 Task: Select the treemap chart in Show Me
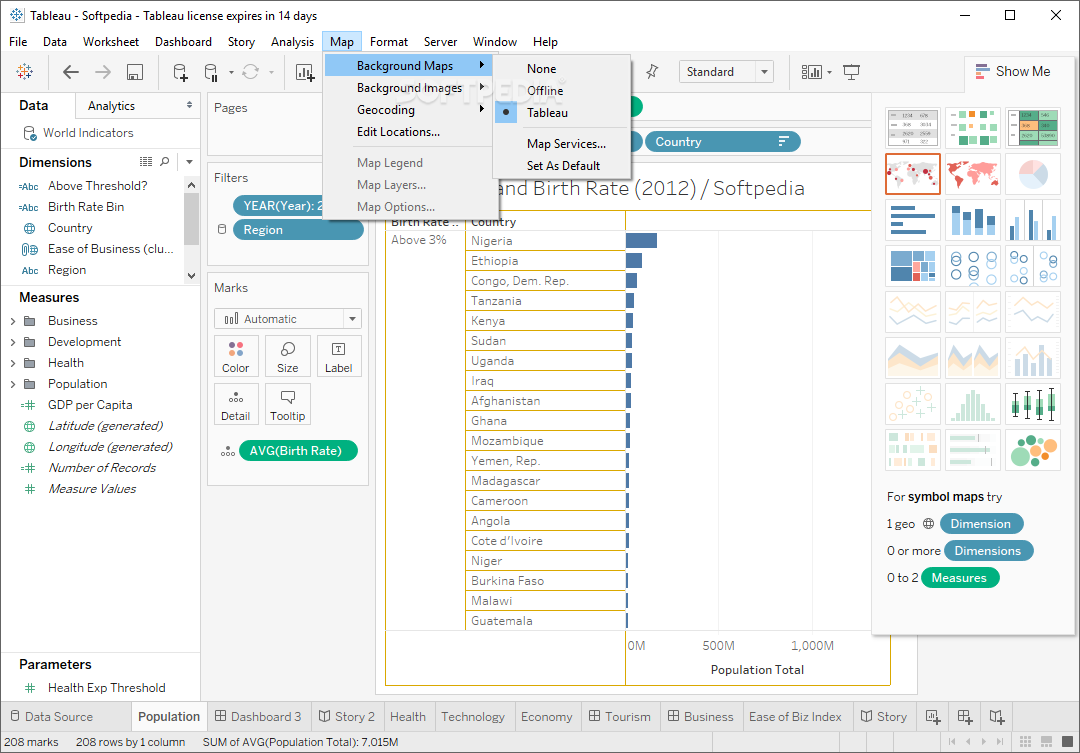pyautogui.click(x=913, y=266)
